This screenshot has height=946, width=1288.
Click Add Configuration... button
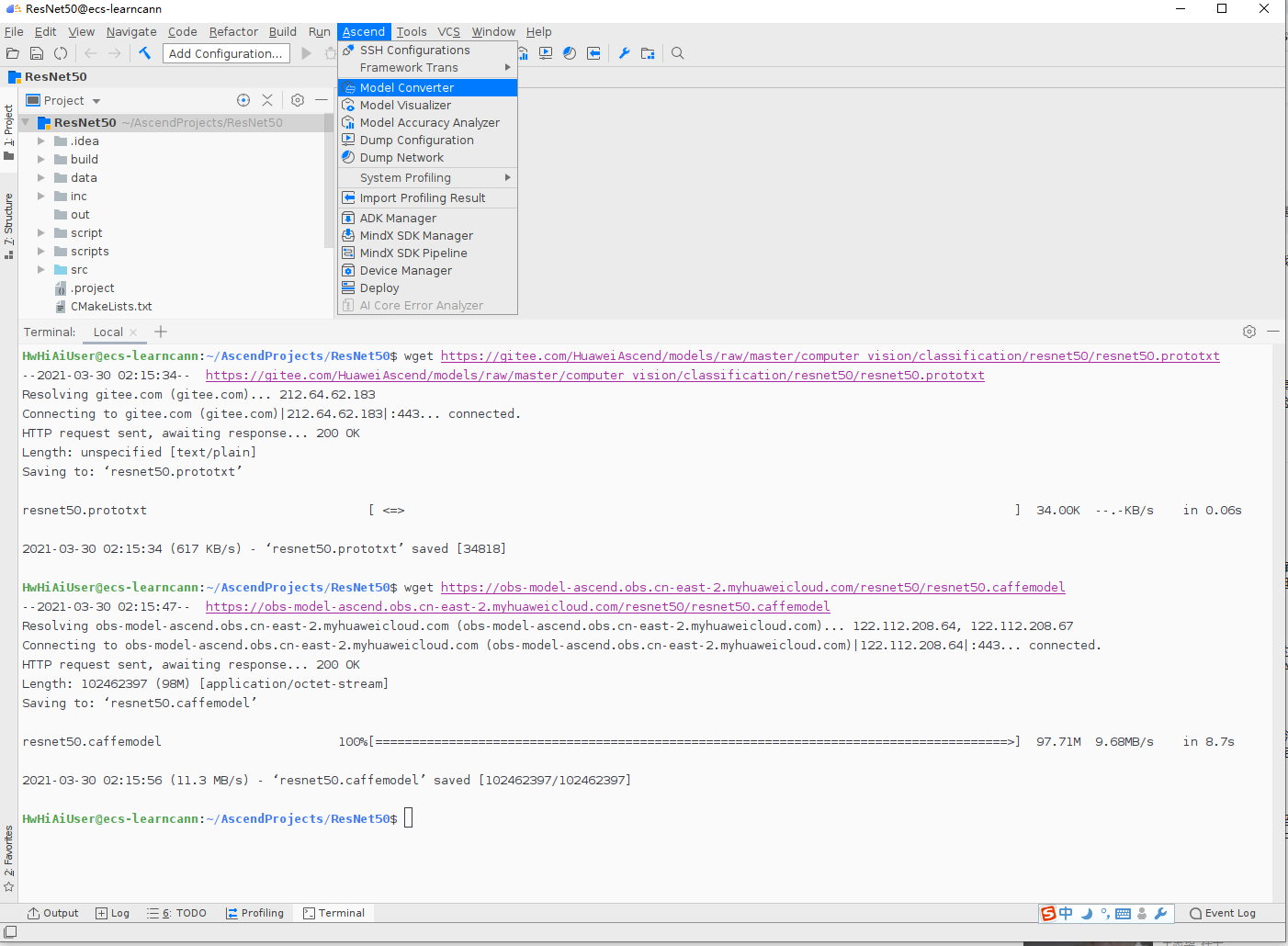pyautogui.click(x=226, y=53)
